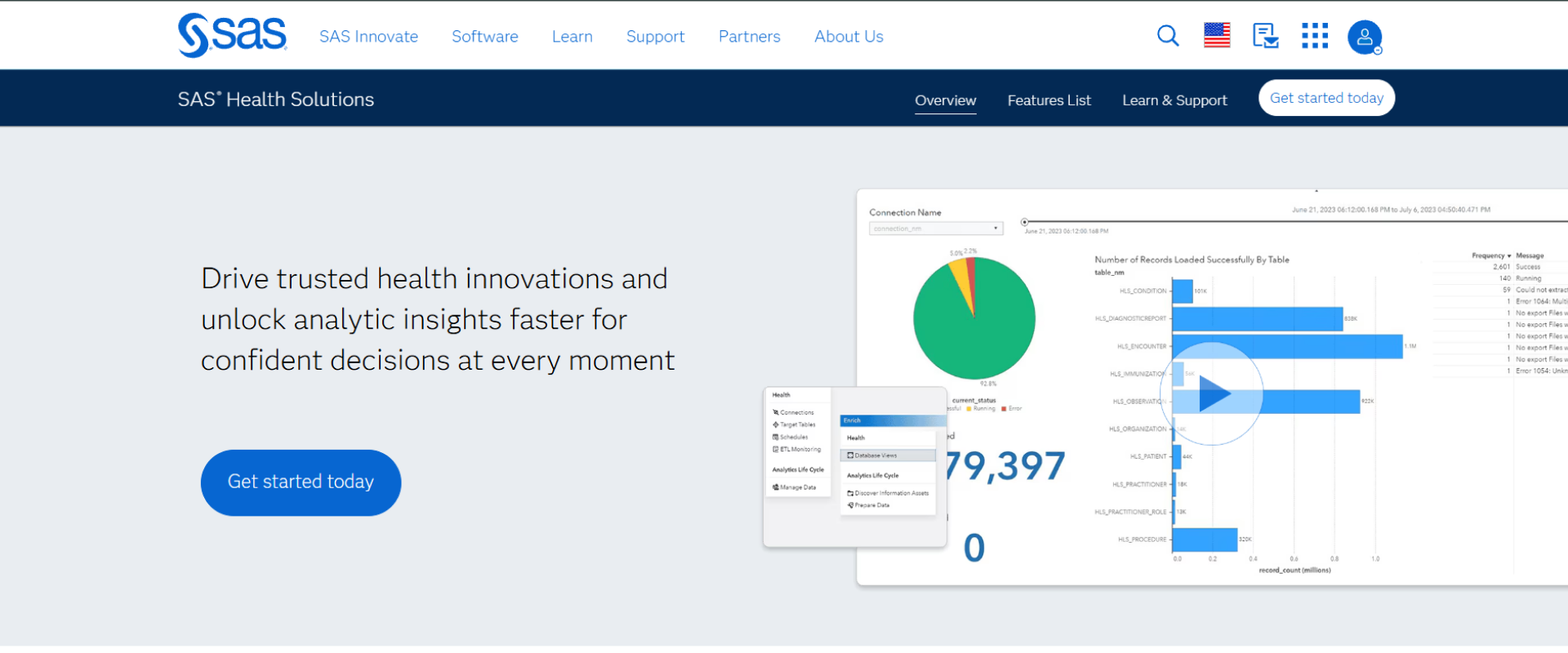This screenshot has width=1568, height=653.
Task: Click the HLS_CONDITION bar
Action: pos(1183,291)
